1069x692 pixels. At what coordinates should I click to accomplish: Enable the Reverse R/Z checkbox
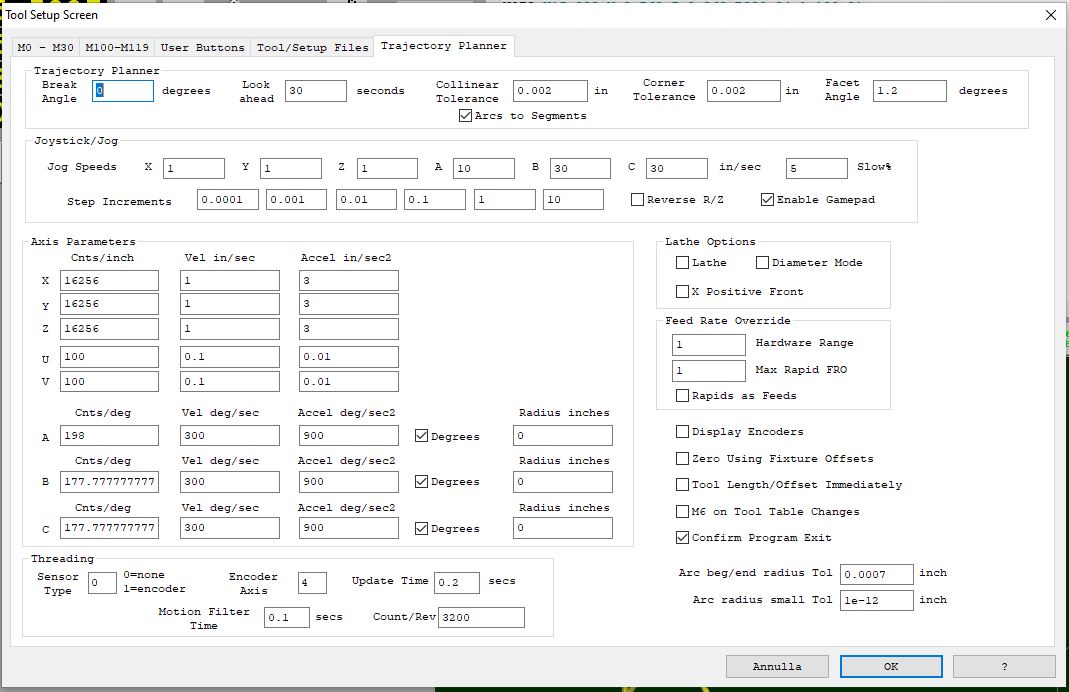coord(638,200)
